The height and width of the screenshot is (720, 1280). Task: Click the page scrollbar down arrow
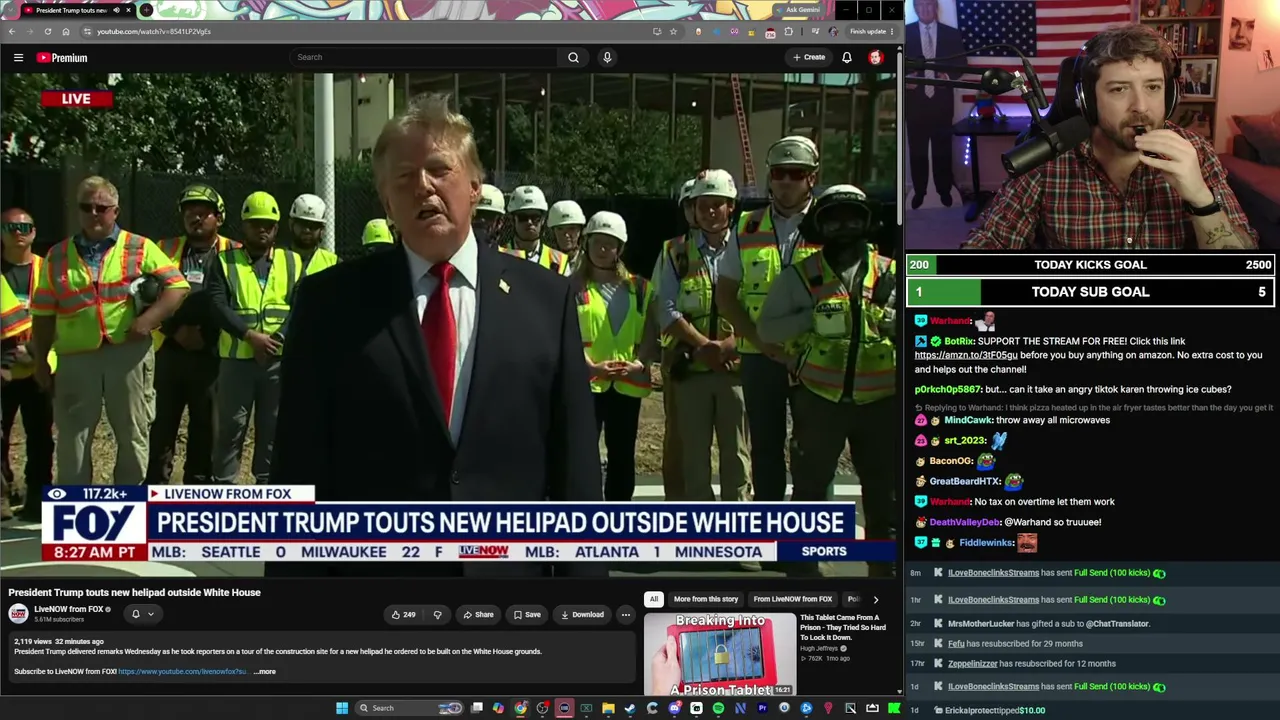pyautogui.click(x=899, y=690)
